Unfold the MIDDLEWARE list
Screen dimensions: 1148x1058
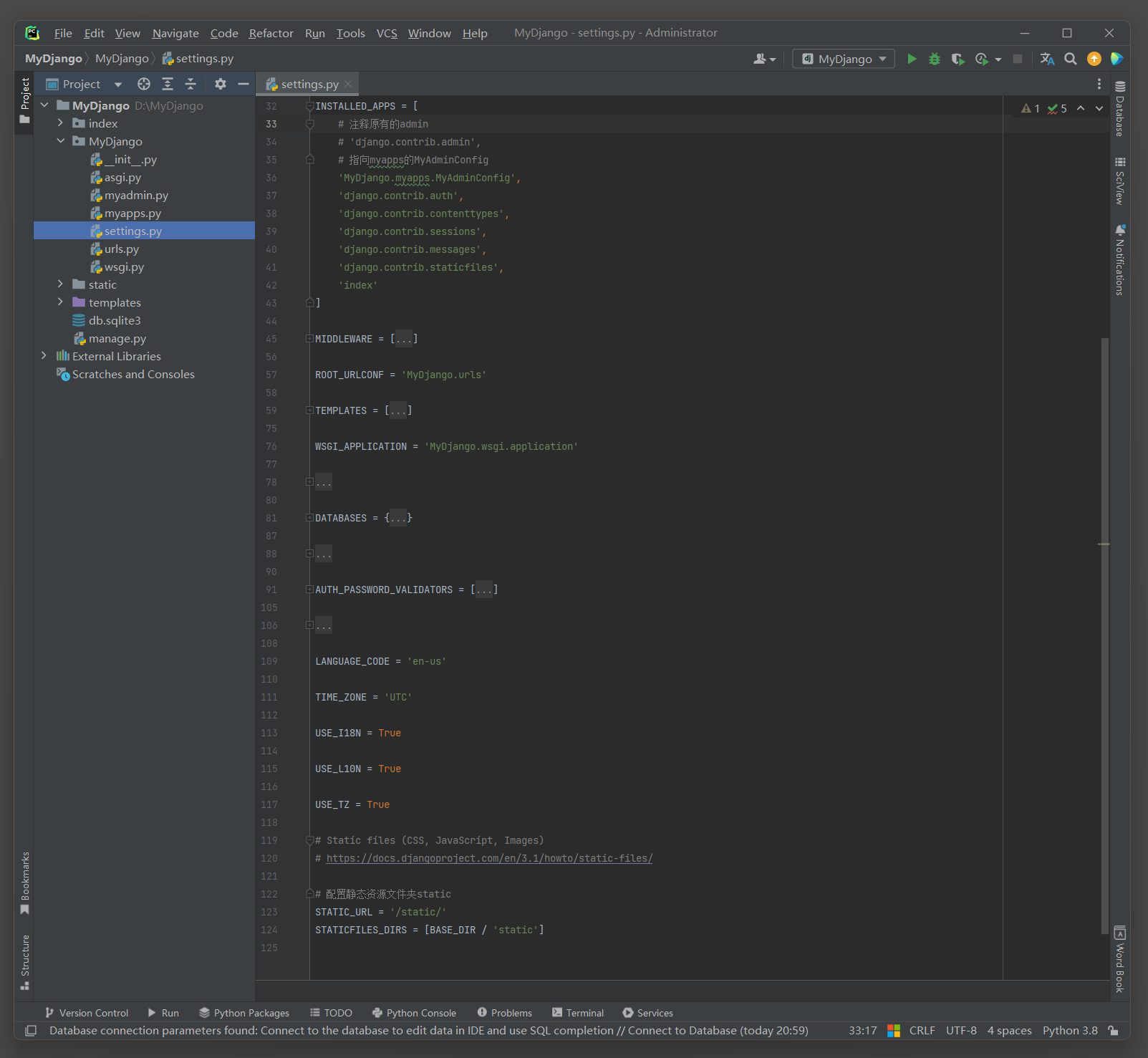coord(309,339)
